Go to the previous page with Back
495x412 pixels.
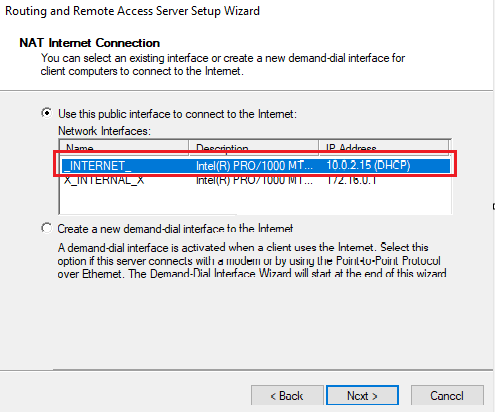click(287, 396)
